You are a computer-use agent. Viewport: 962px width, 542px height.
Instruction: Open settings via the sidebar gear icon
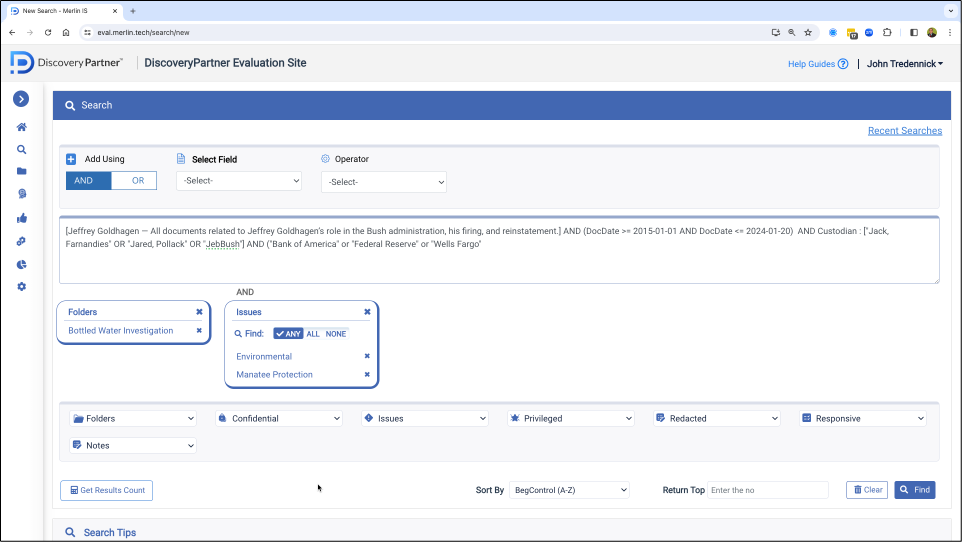click(x=21, y=287)
